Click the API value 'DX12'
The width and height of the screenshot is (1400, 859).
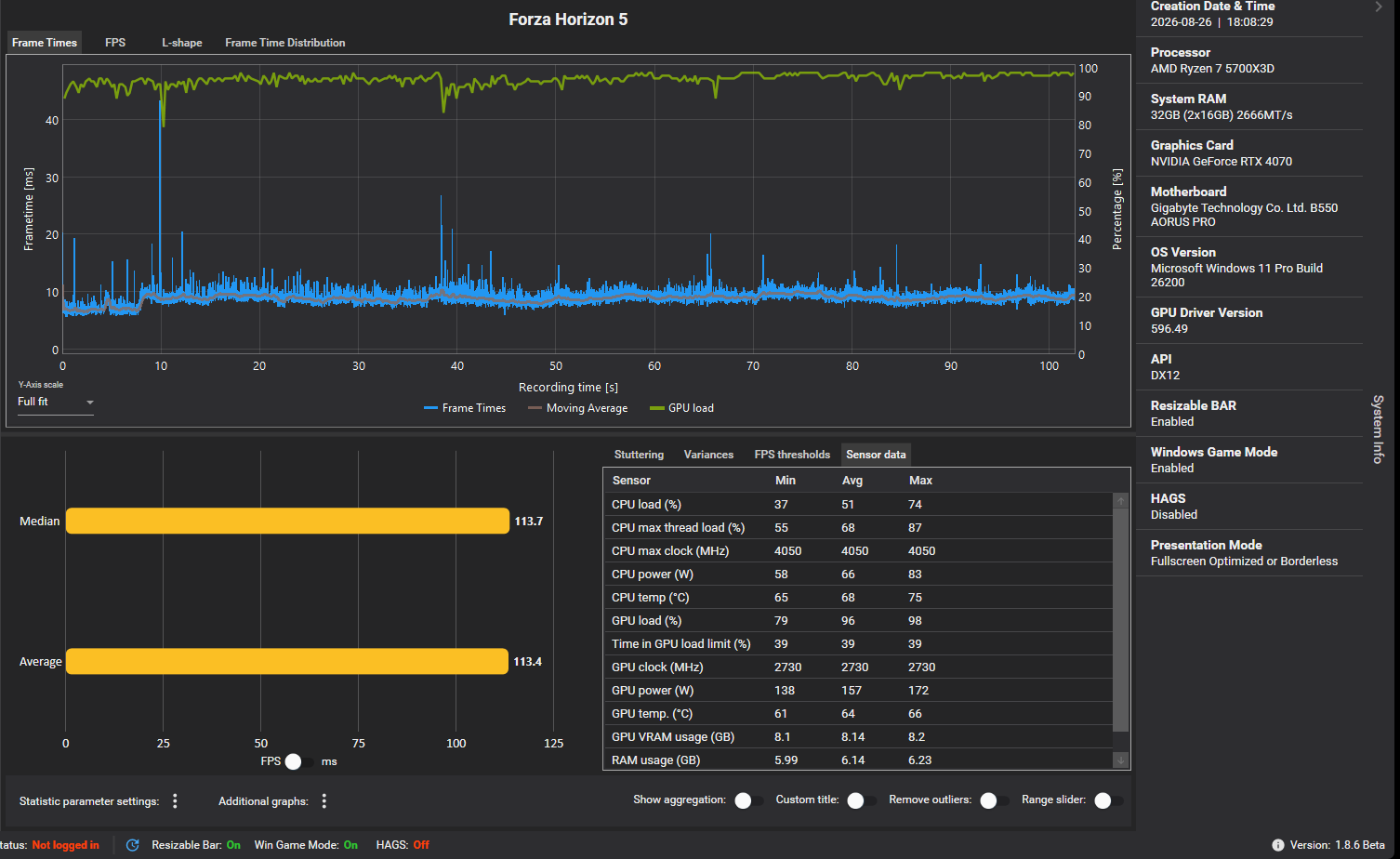point(1165,376)
